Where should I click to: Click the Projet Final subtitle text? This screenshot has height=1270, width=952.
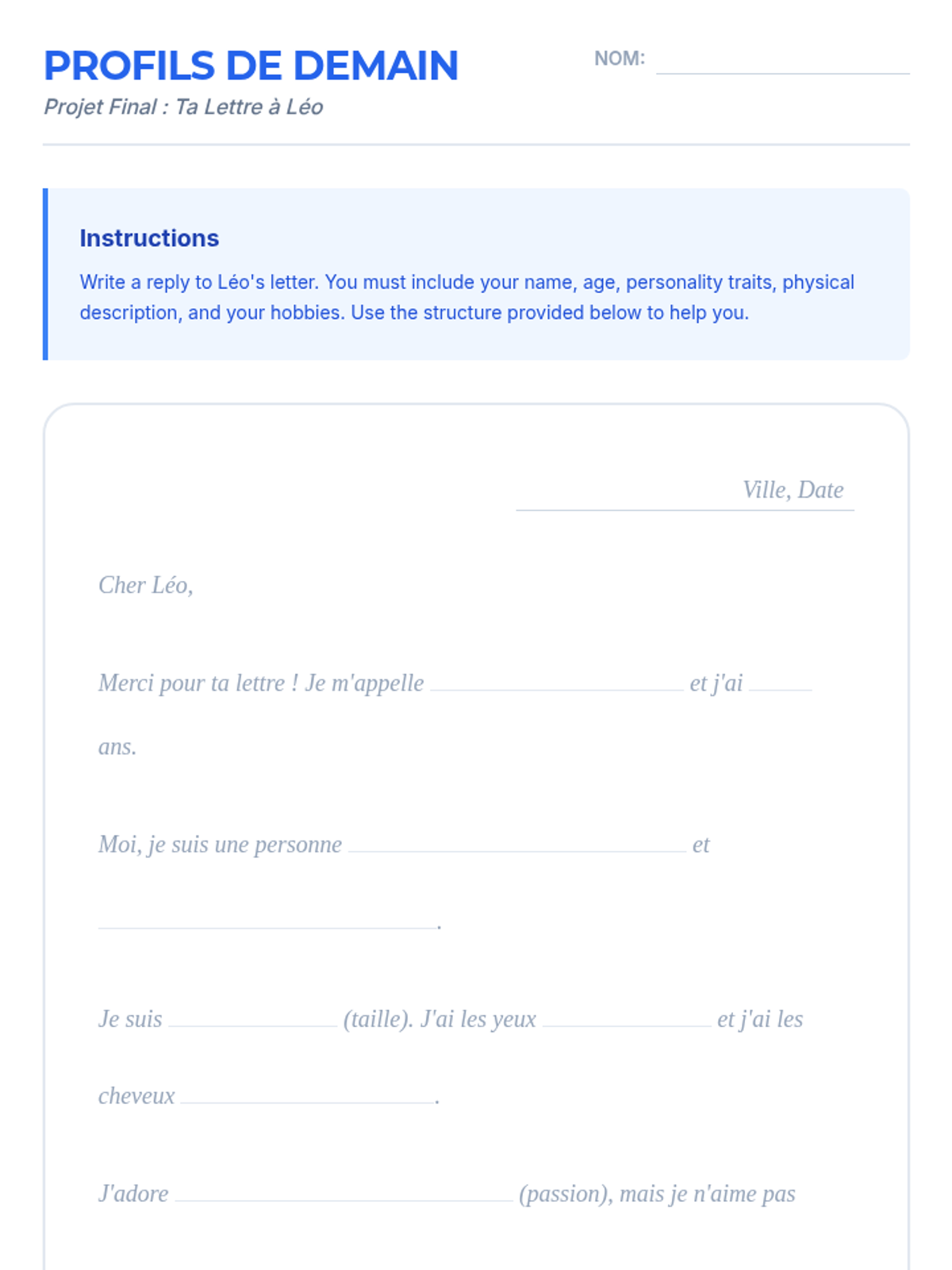tap(183, 107)
